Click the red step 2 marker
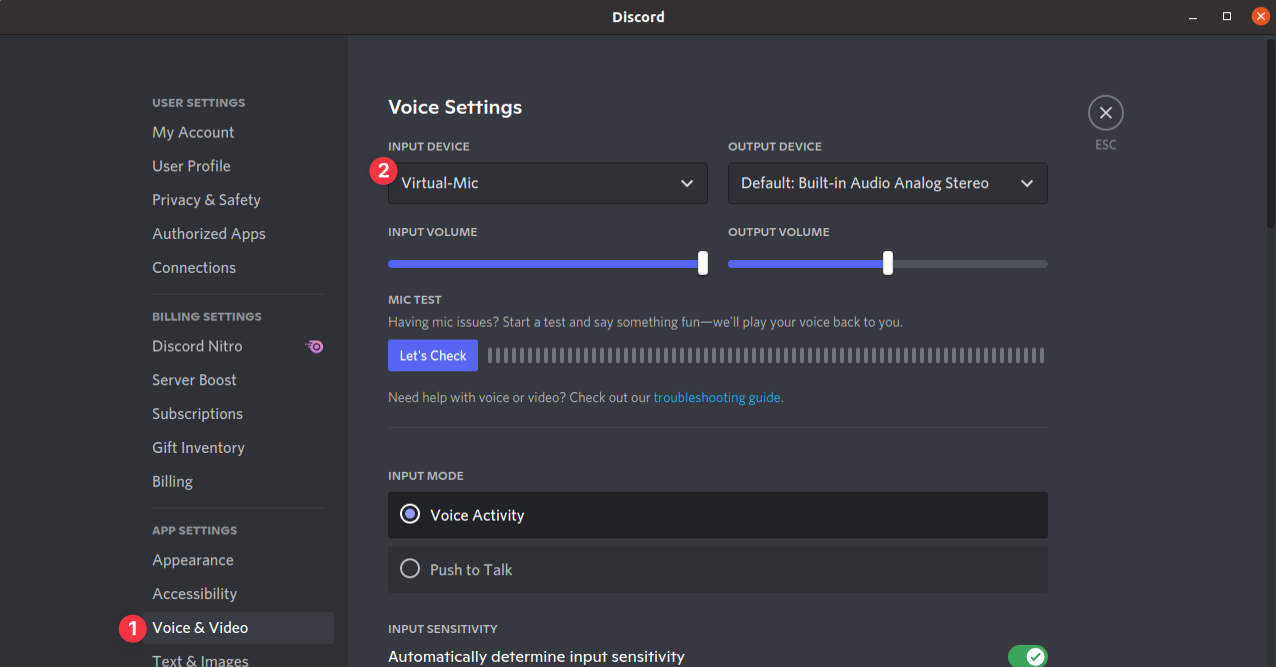 coord(383,171)
